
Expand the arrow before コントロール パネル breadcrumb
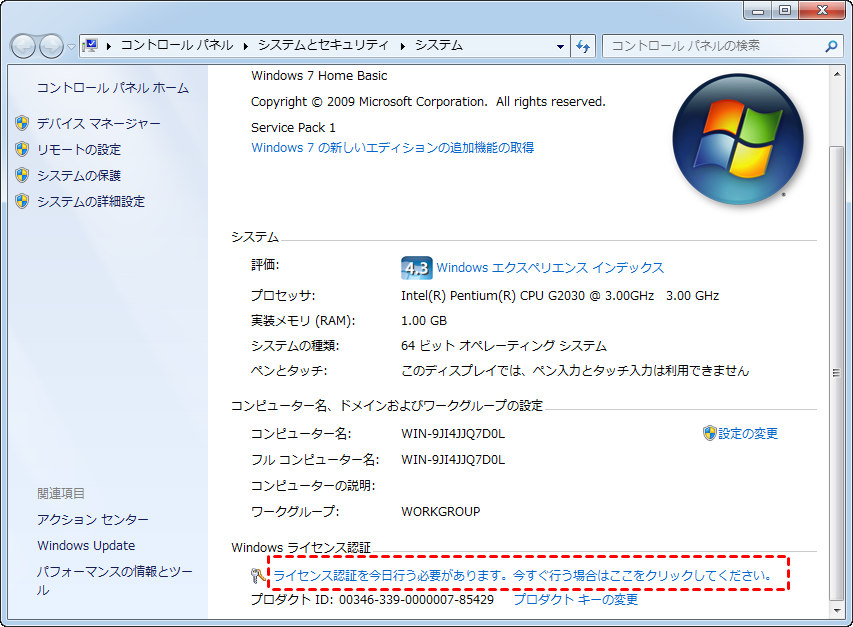pyautogui.click(x=109, y=46)
